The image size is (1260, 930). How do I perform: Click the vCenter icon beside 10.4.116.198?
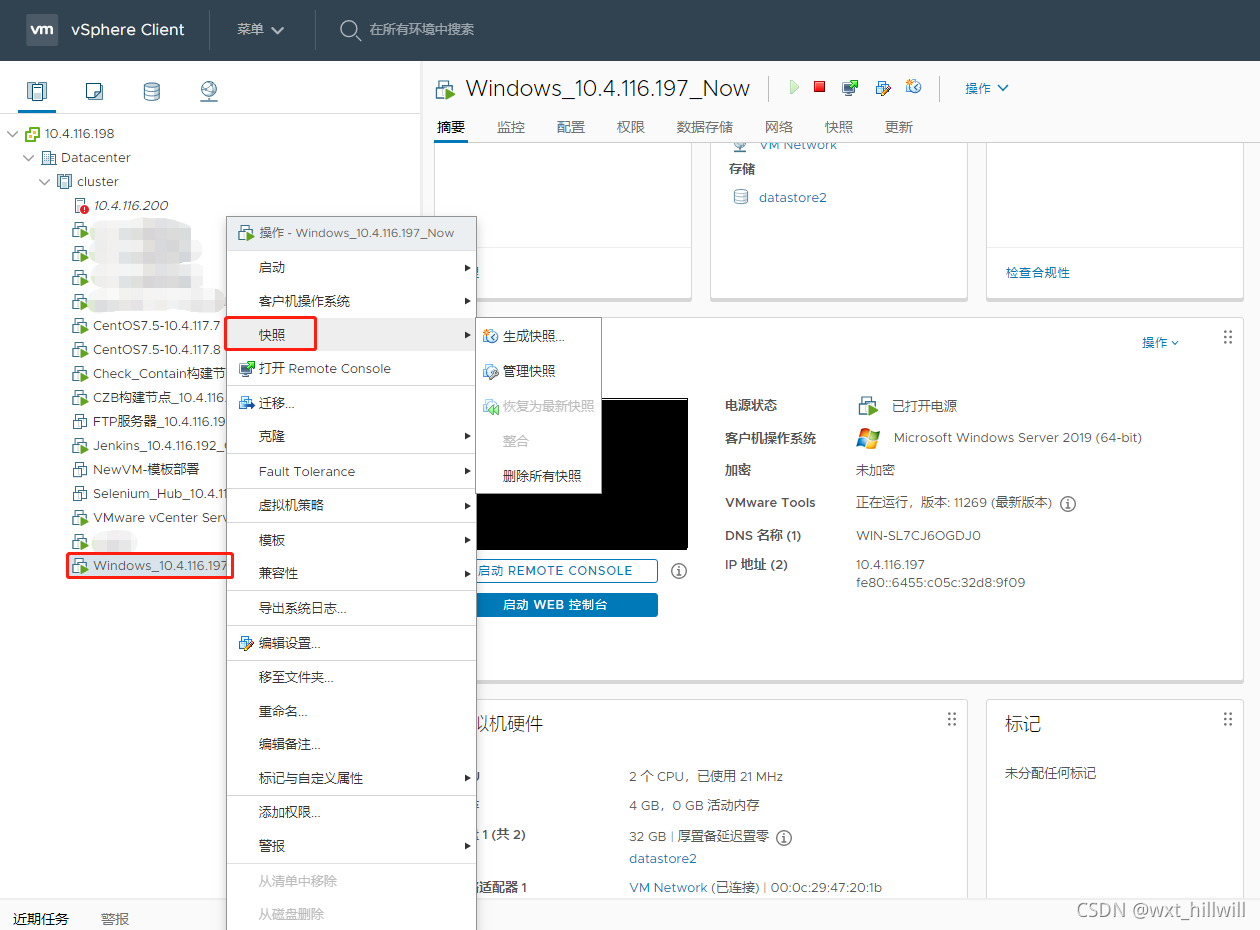[32, 134]
